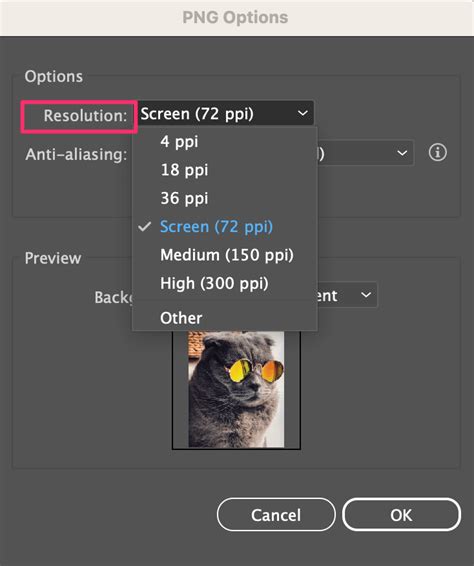Click the cat preview thumbnail

tap(236, 389)
